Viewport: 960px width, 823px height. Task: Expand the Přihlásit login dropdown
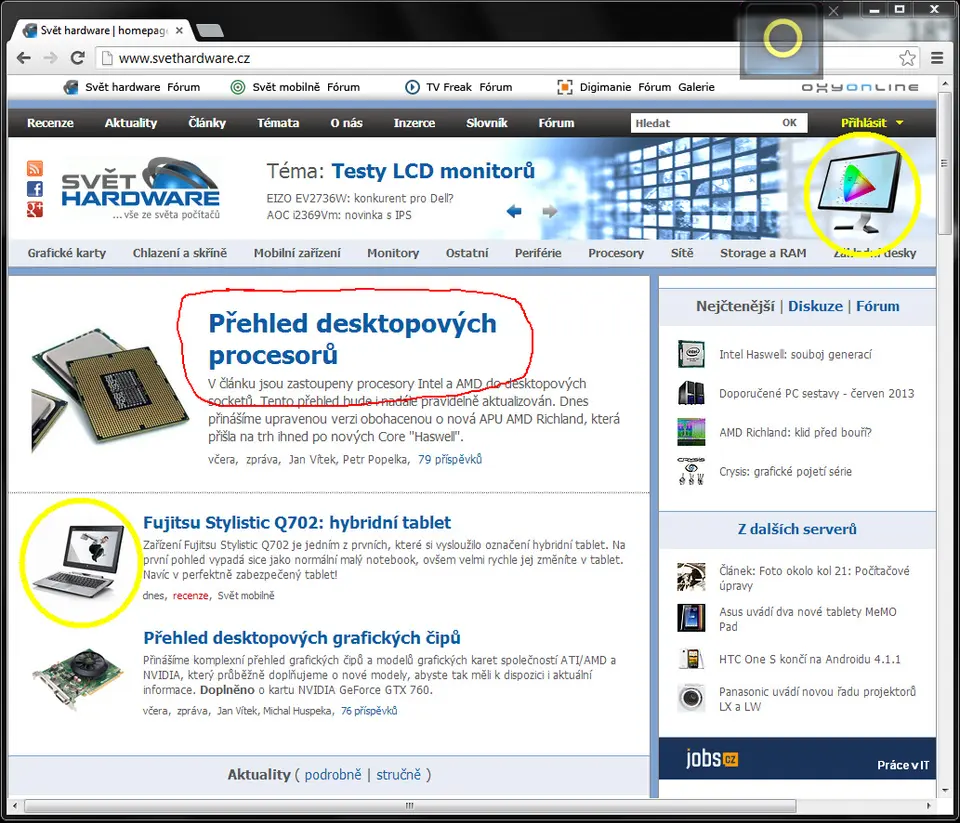(872, 122)
